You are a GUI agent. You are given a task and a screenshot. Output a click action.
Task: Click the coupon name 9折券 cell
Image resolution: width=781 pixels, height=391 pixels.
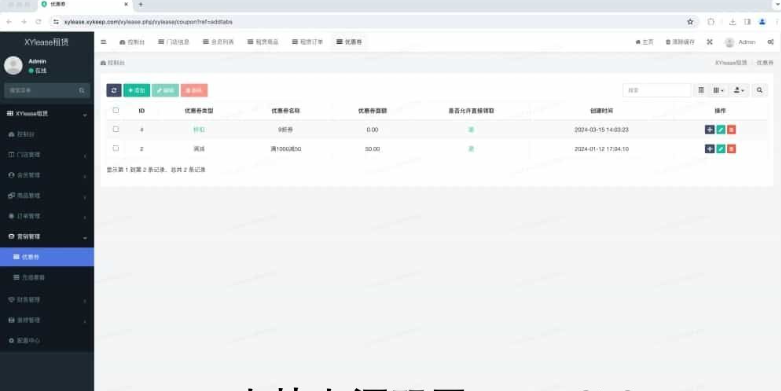[285, 130]
